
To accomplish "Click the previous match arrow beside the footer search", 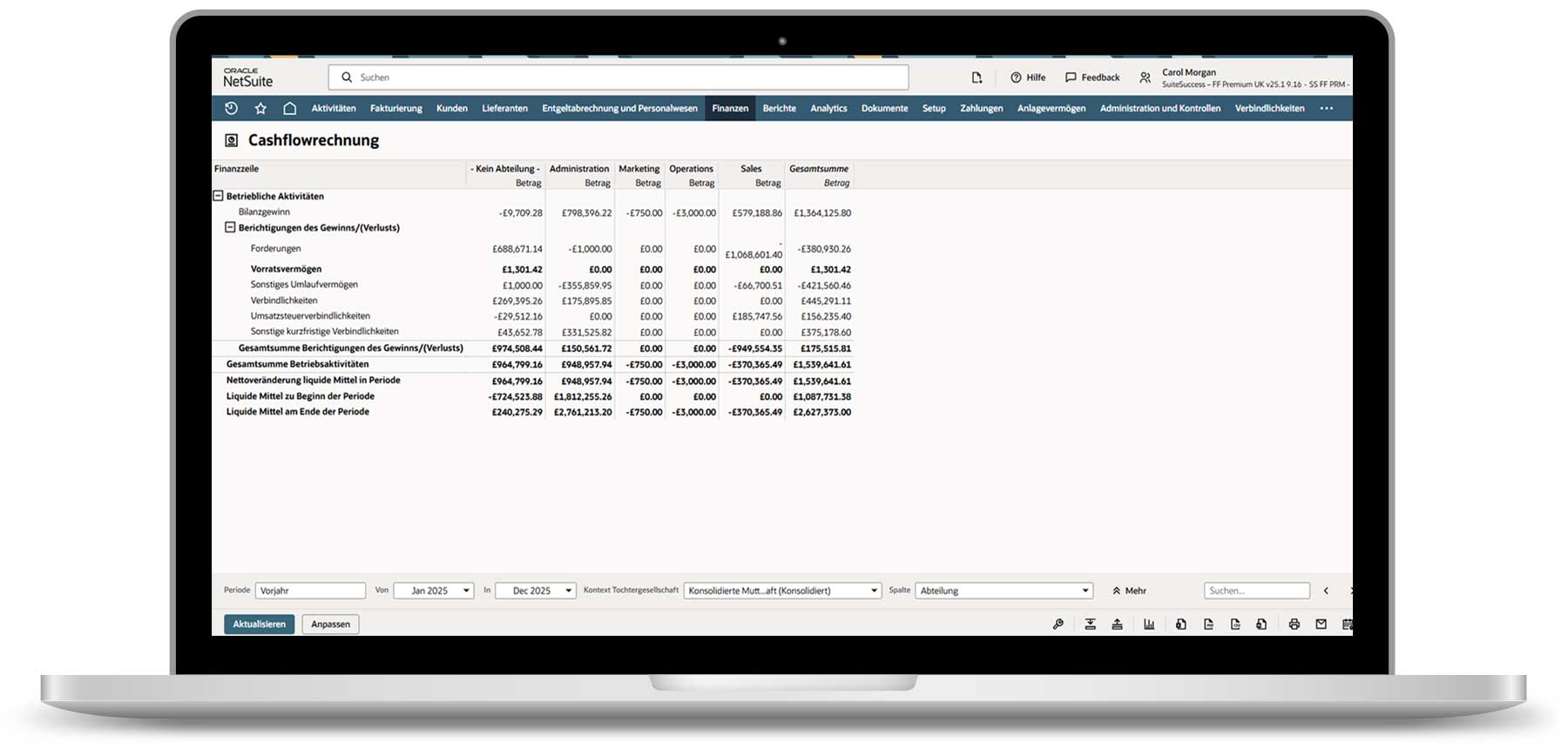I will [1326, 591].
